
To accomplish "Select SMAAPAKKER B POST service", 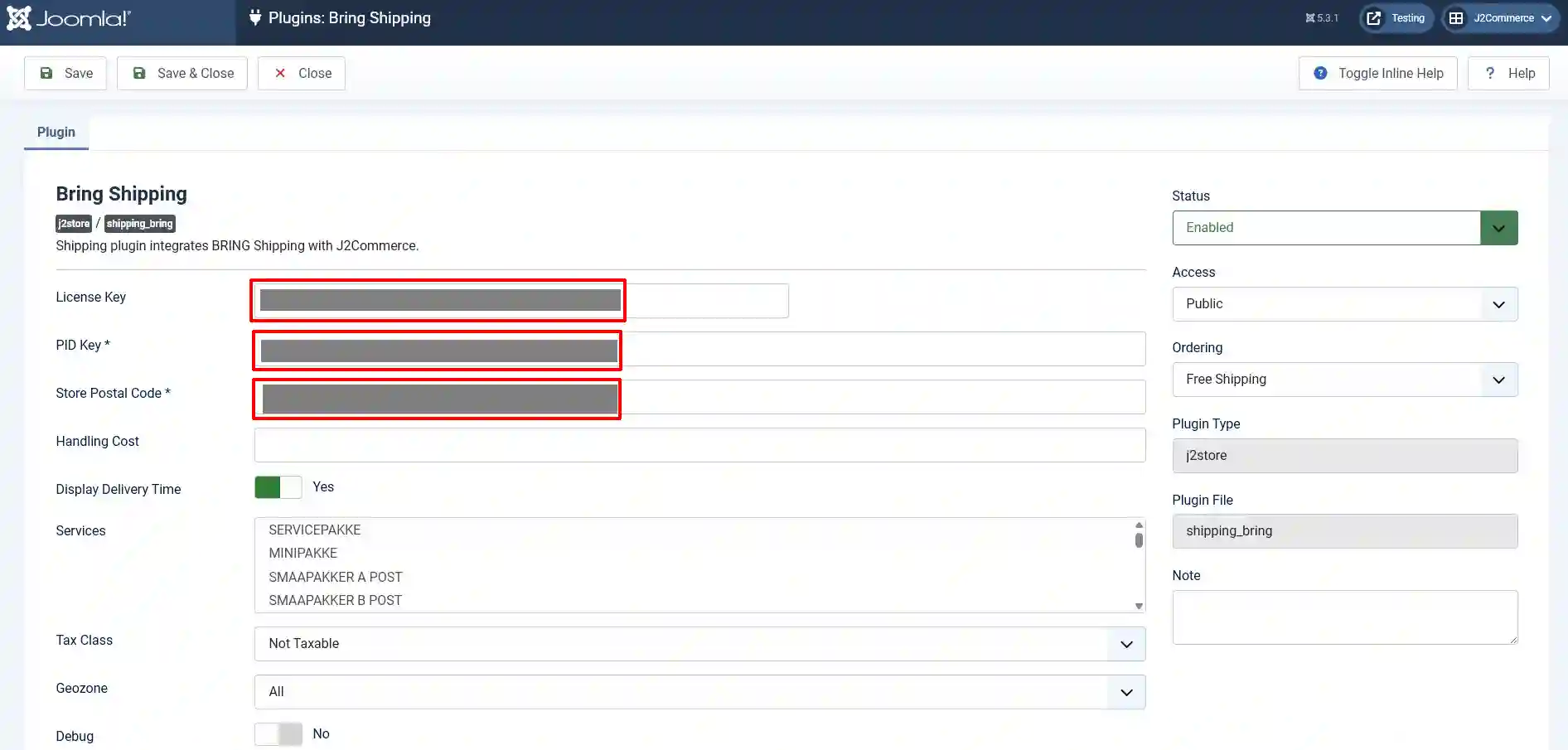I will (336, 600).
